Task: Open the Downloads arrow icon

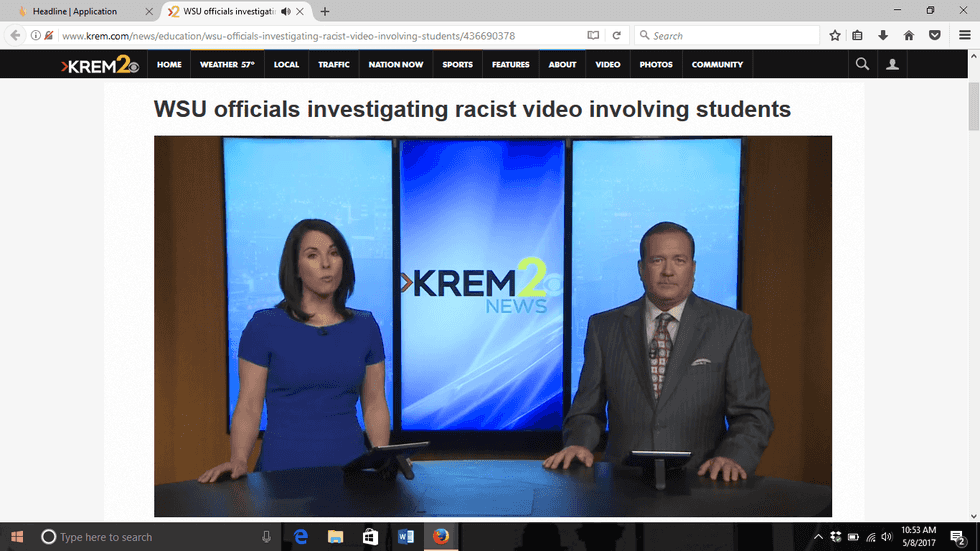Action: pyautogui.click(x=883, y=36)
